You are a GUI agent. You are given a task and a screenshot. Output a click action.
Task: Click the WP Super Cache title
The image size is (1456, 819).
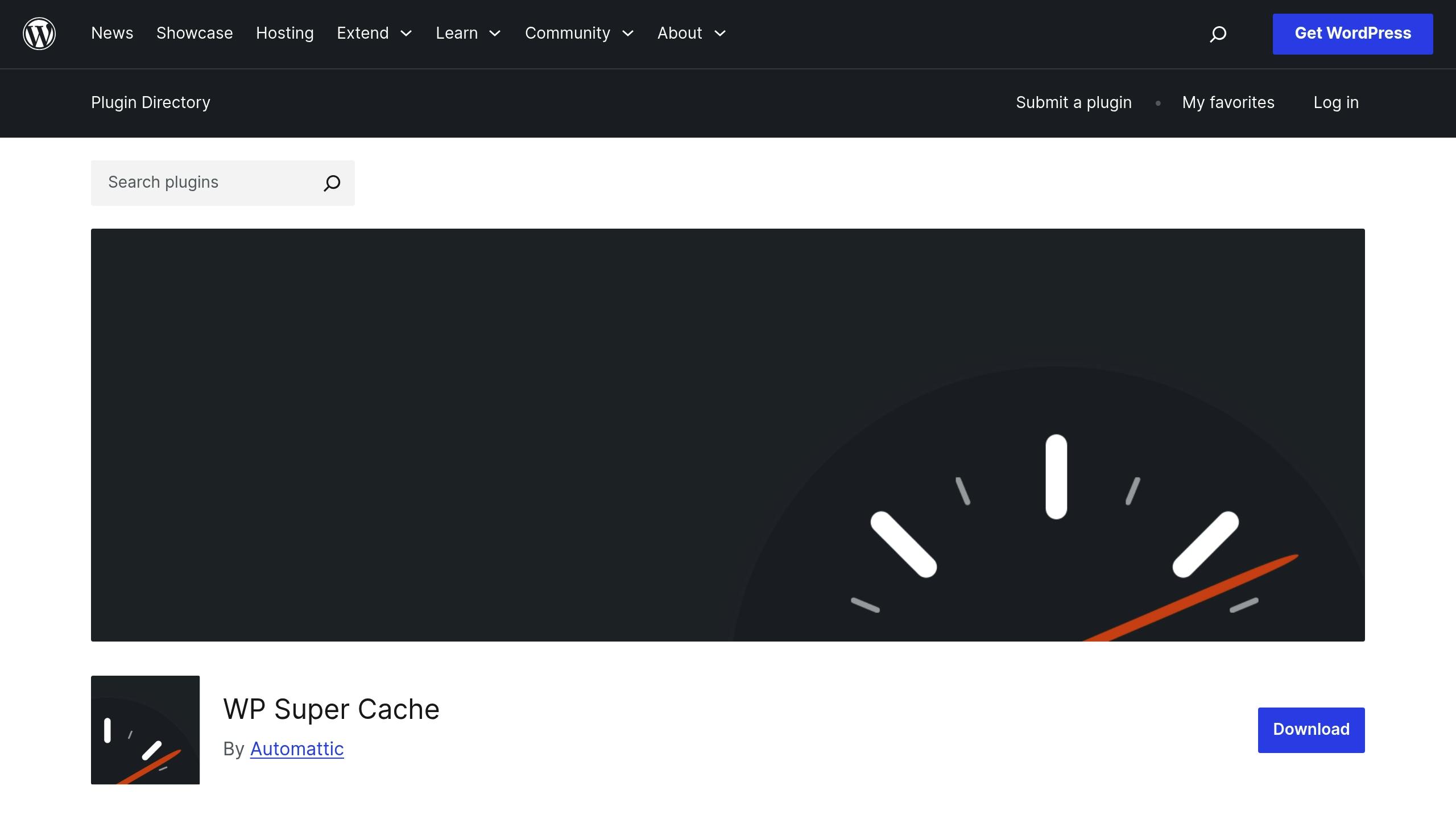332,709
